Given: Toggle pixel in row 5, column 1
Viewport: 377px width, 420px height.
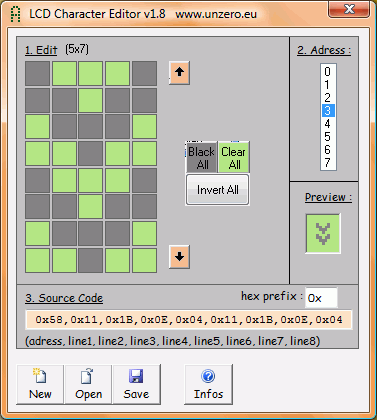Looking at the screenshot, I should 37,180.
